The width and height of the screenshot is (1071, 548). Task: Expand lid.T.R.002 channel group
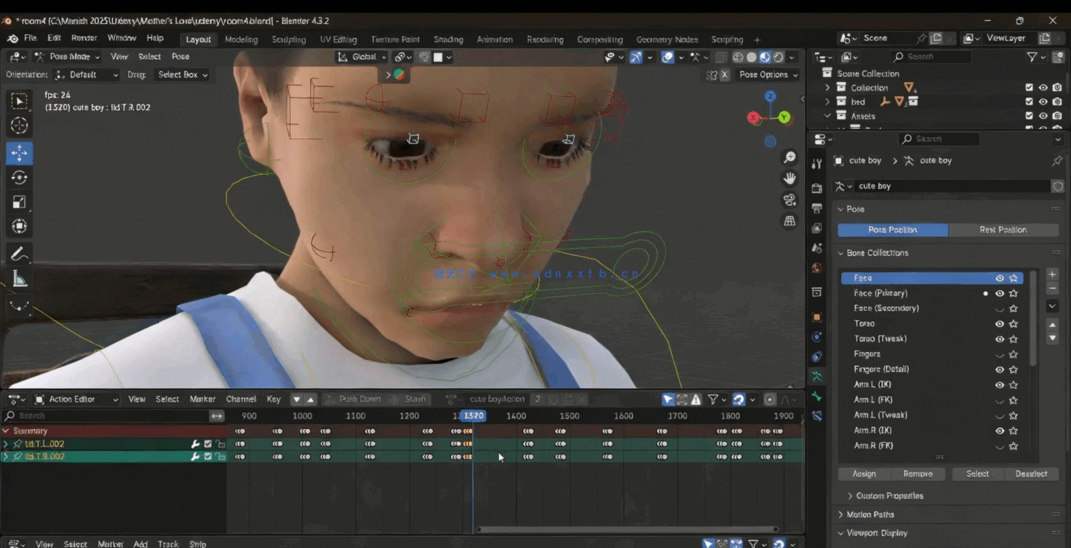coord(5,456)
